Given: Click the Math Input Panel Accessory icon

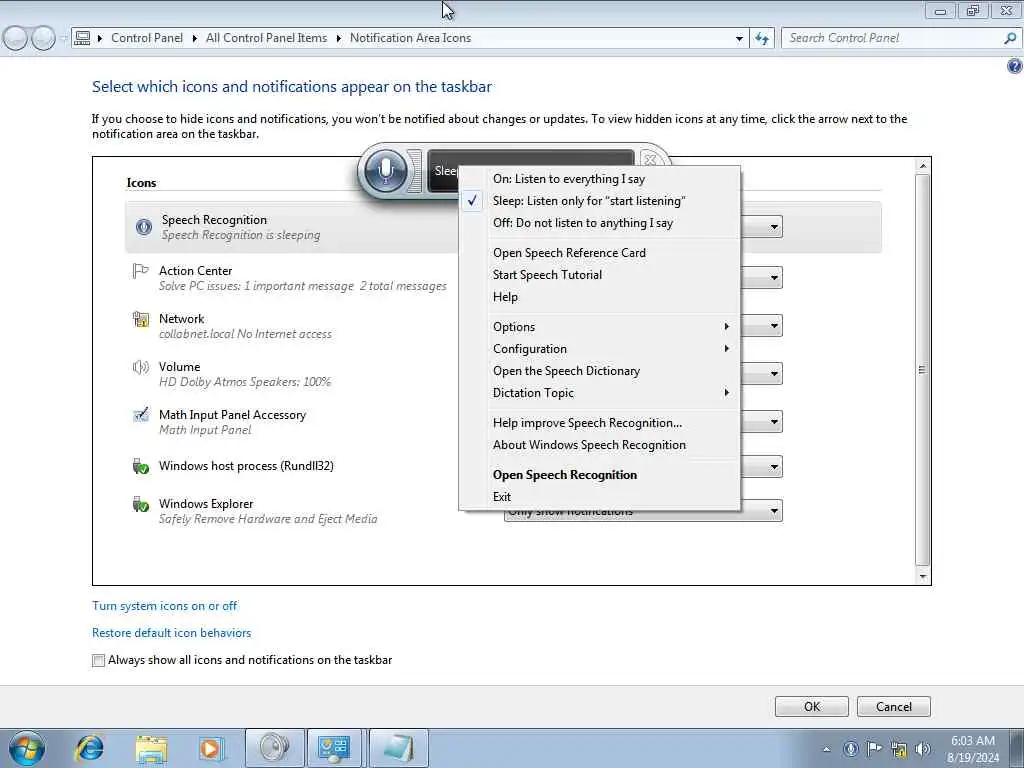Looking at the screenshot, I should [x=140, y=415].
